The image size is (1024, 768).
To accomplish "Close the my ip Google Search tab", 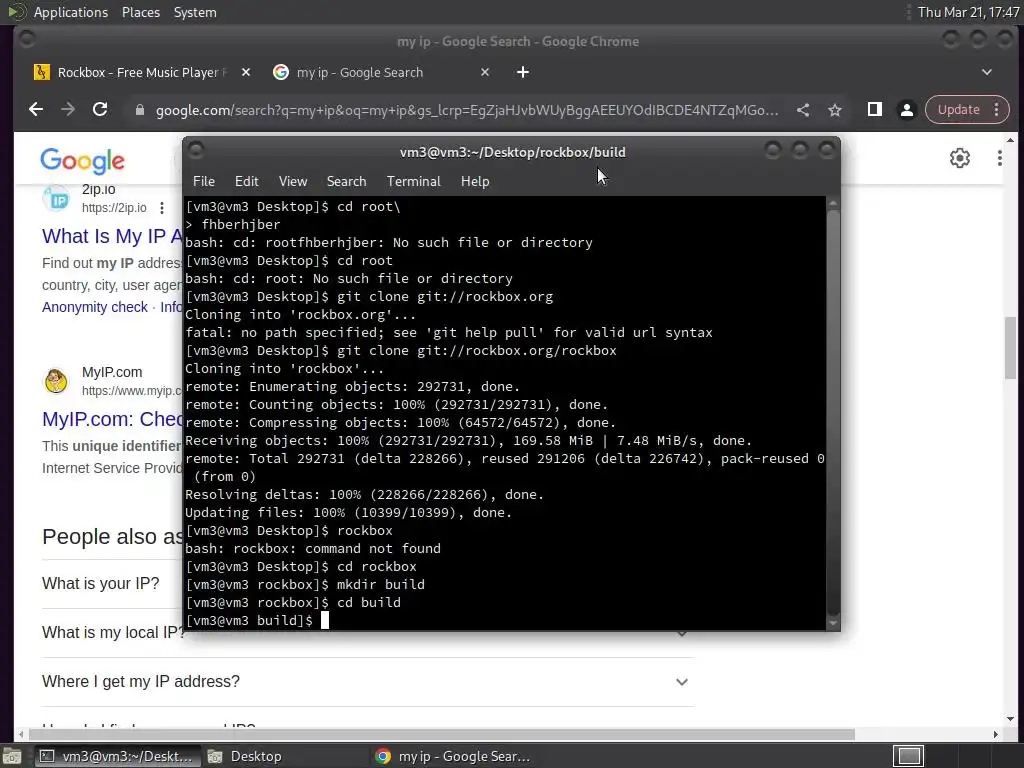I will coord(485,72).
